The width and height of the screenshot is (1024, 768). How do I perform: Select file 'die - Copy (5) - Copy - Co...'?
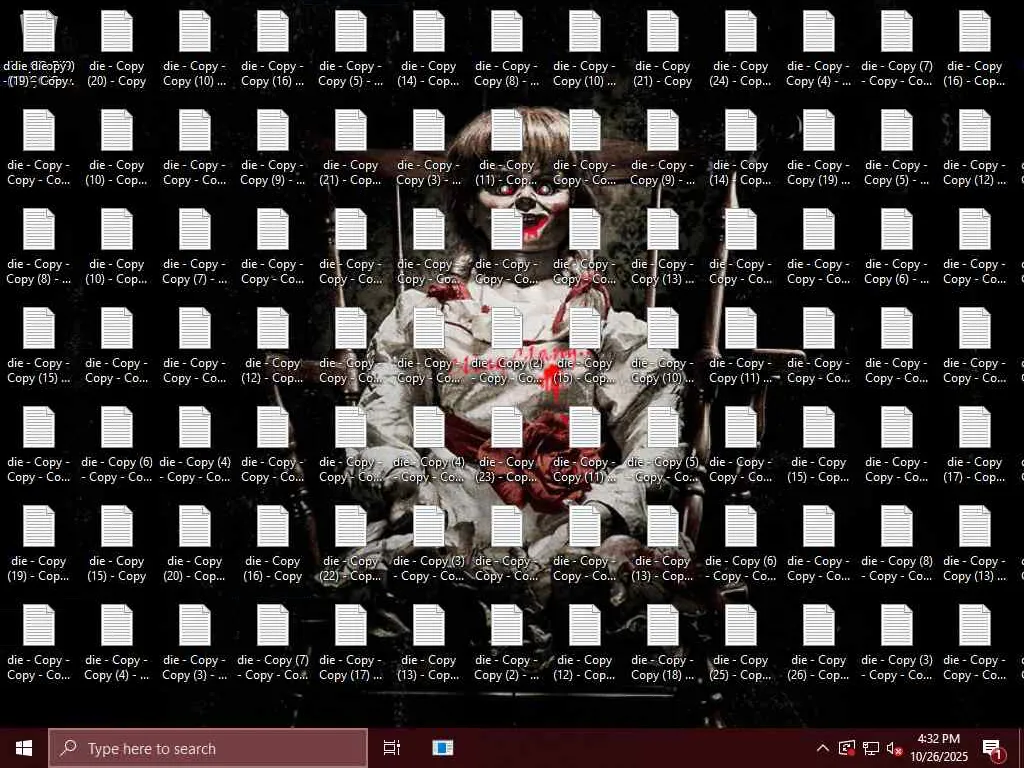[x=663, y=446]
